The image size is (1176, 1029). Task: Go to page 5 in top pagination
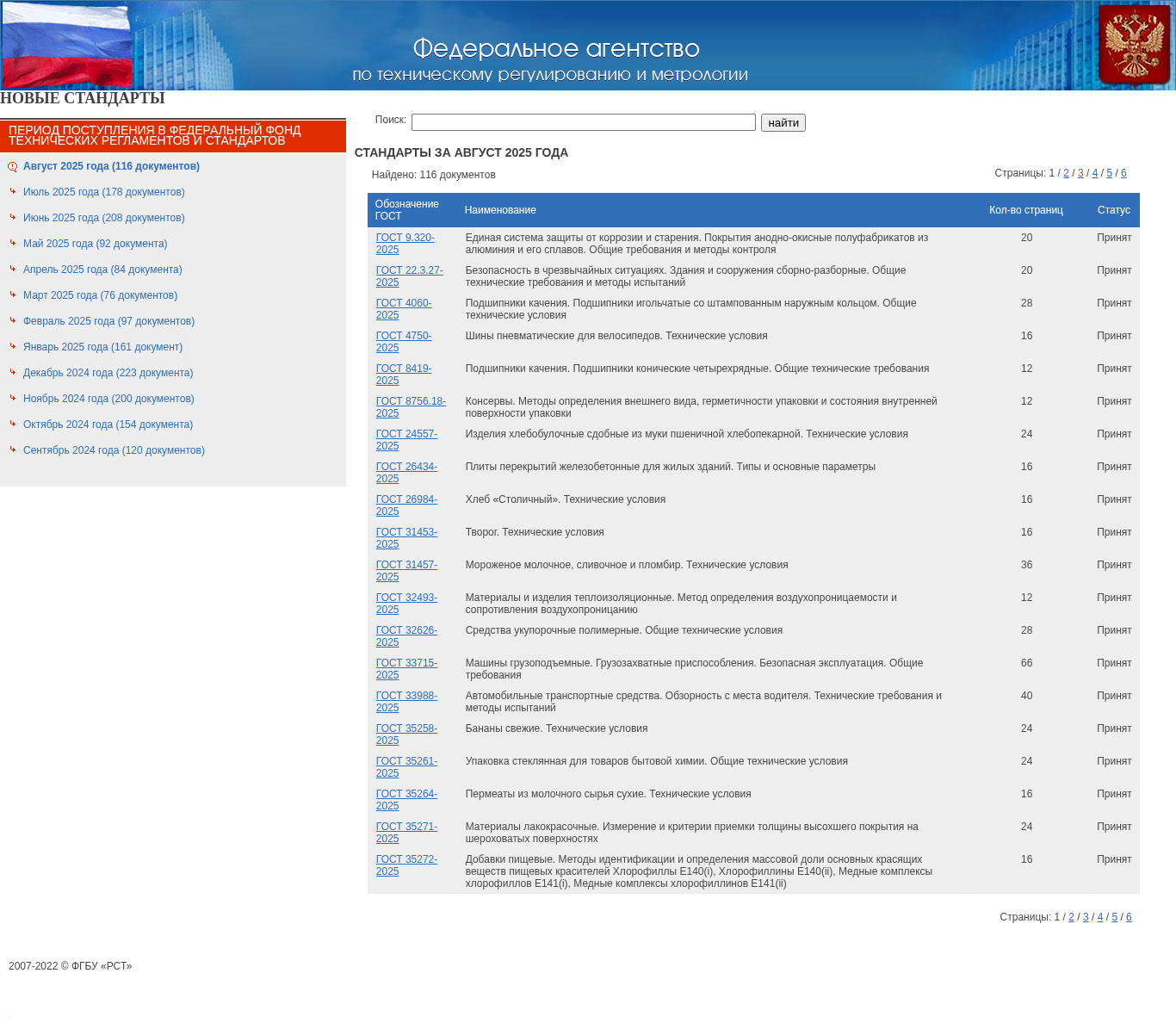point(1110,173)
